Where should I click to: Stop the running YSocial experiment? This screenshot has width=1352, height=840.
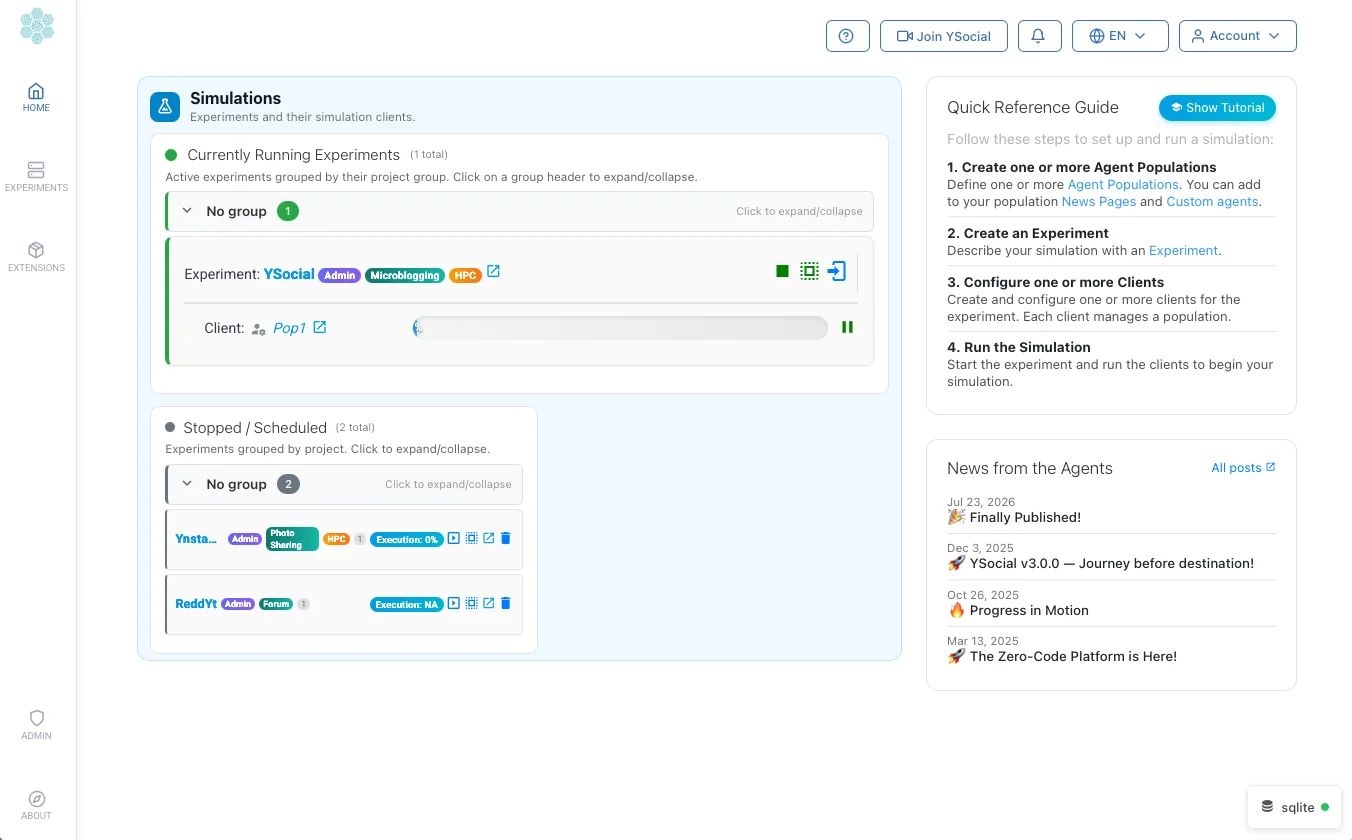pos(782,271)
